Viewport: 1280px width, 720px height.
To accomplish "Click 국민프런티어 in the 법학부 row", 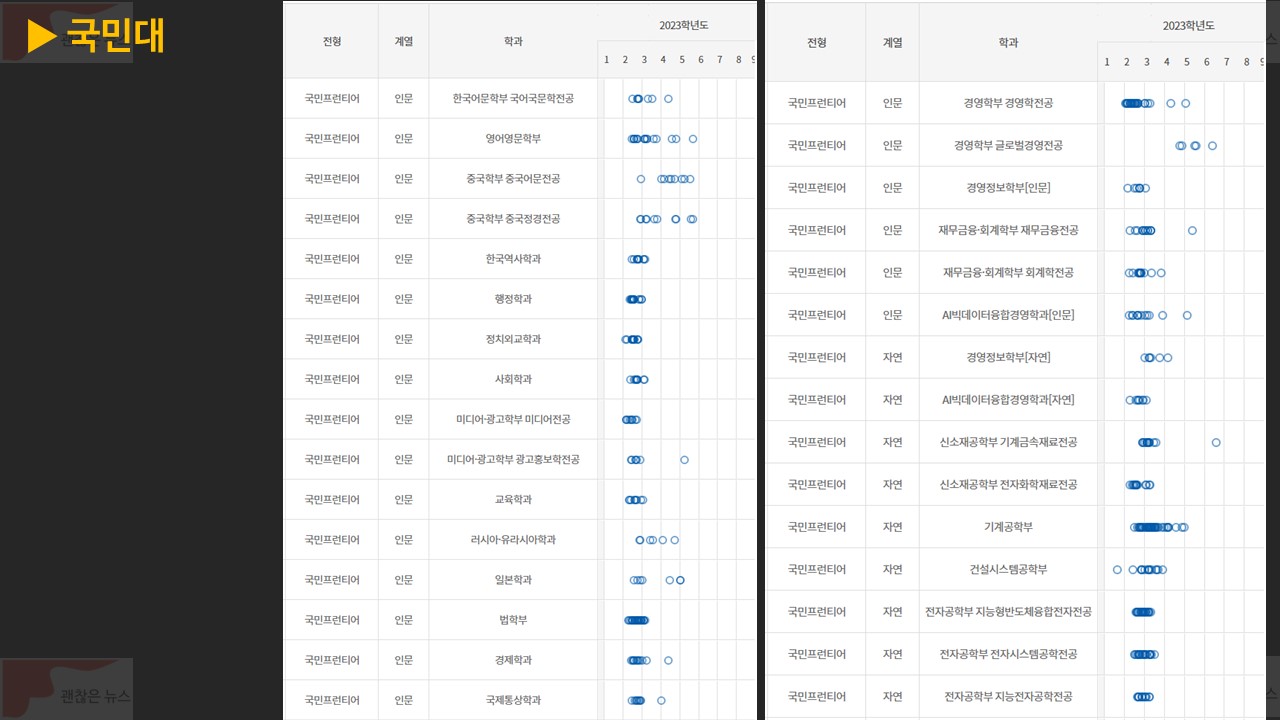I will 331,619.
